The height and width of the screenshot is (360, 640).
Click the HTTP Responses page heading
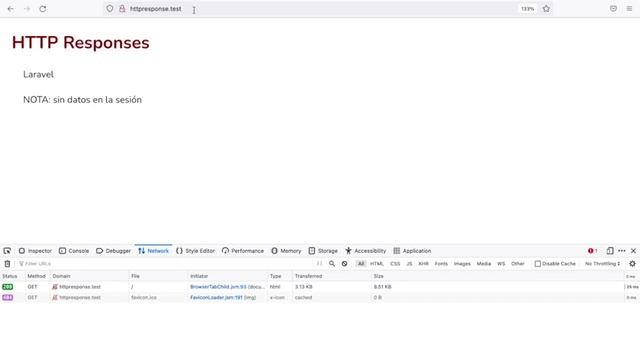(x=80, y=42)
